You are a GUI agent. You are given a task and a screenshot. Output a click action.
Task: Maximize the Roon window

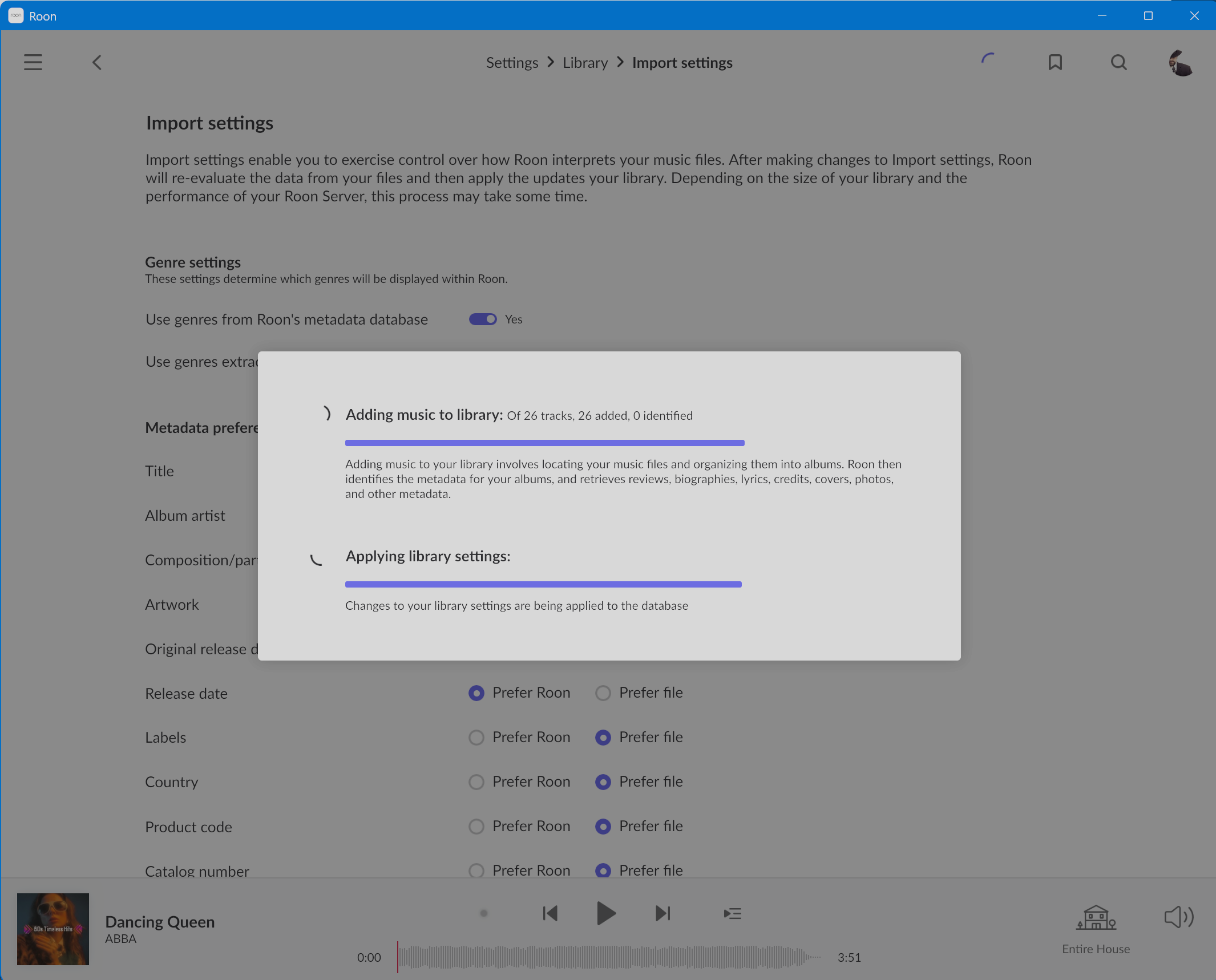pos(1148,15)
